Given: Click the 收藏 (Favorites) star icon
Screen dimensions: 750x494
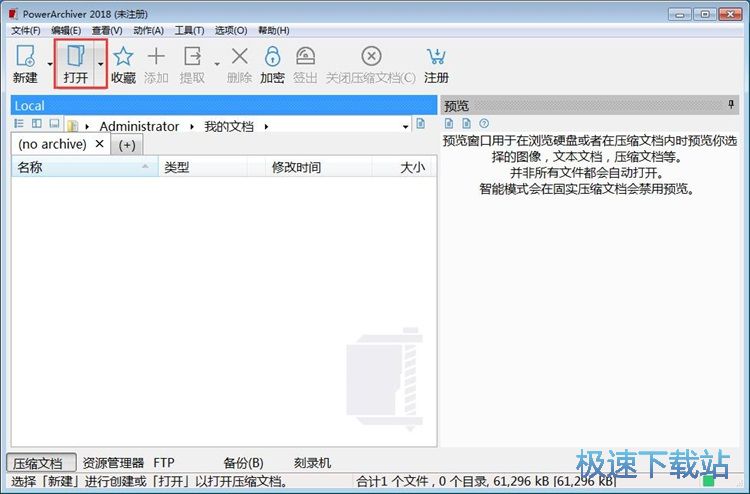Looking at the screenshot, I should [123, 56].
